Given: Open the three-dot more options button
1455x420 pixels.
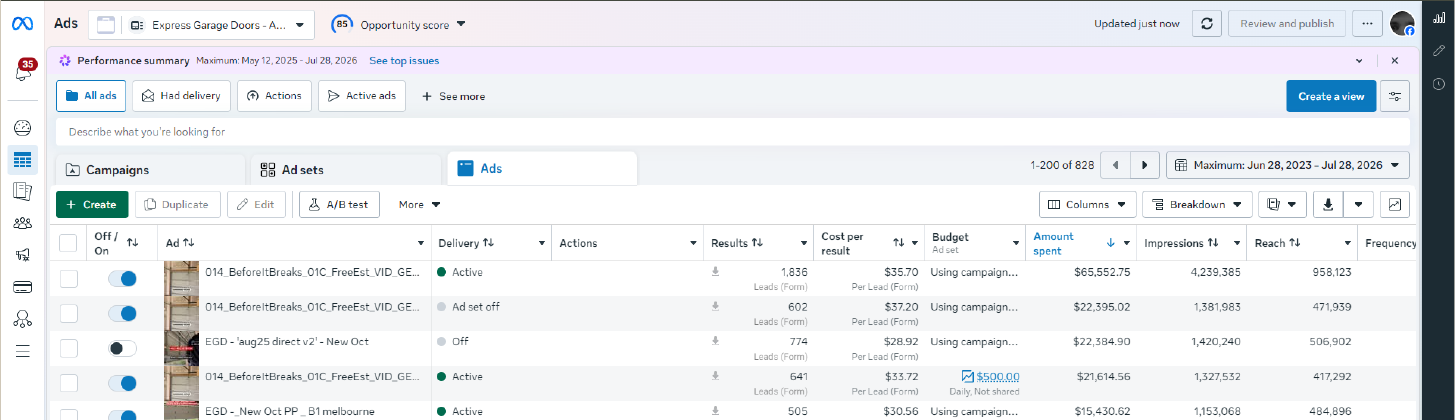Looking at the screenshot, I should [x=1366, y=24].
